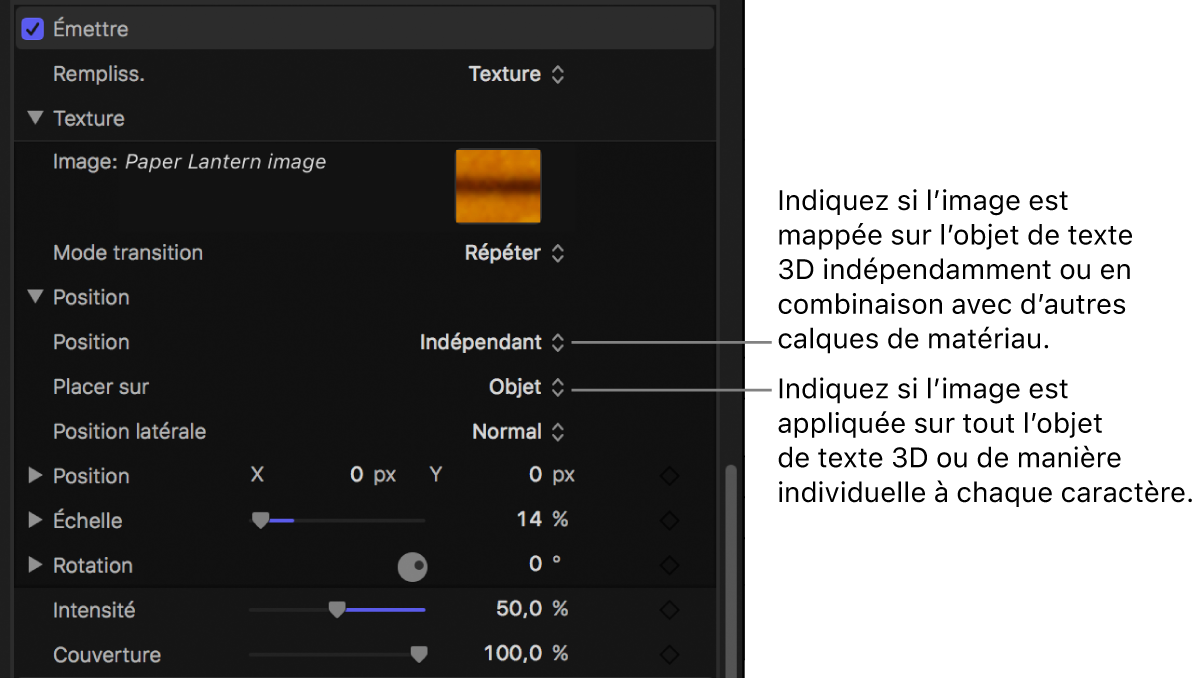Open the Rempliss. Texture popup menu
1200x678 pixels.
[x=516, y=74]
